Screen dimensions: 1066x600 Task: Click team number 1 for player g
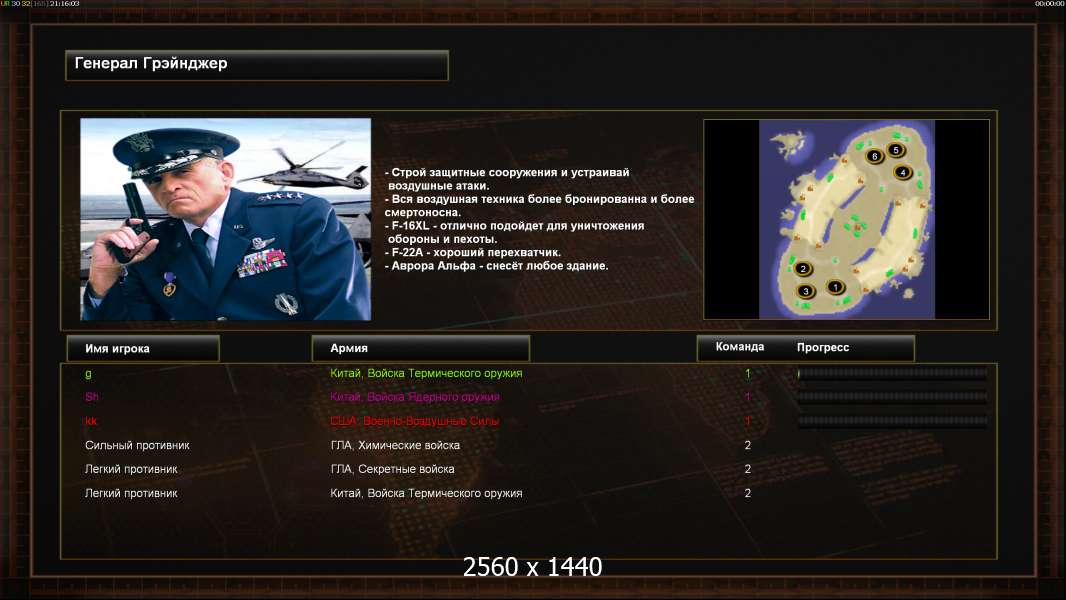coord(747,373)
